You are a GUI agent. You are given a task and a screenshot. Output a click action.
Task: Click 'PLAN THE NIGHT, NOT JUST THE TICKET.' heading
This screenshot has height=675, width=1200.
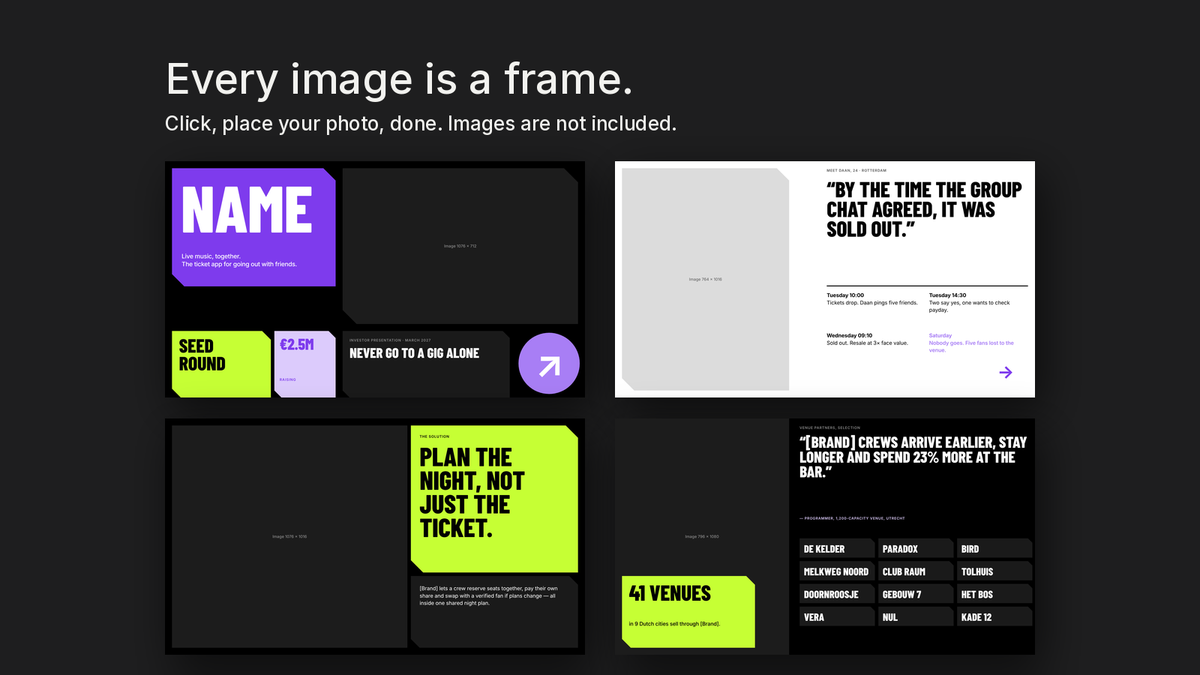point(472,493)
